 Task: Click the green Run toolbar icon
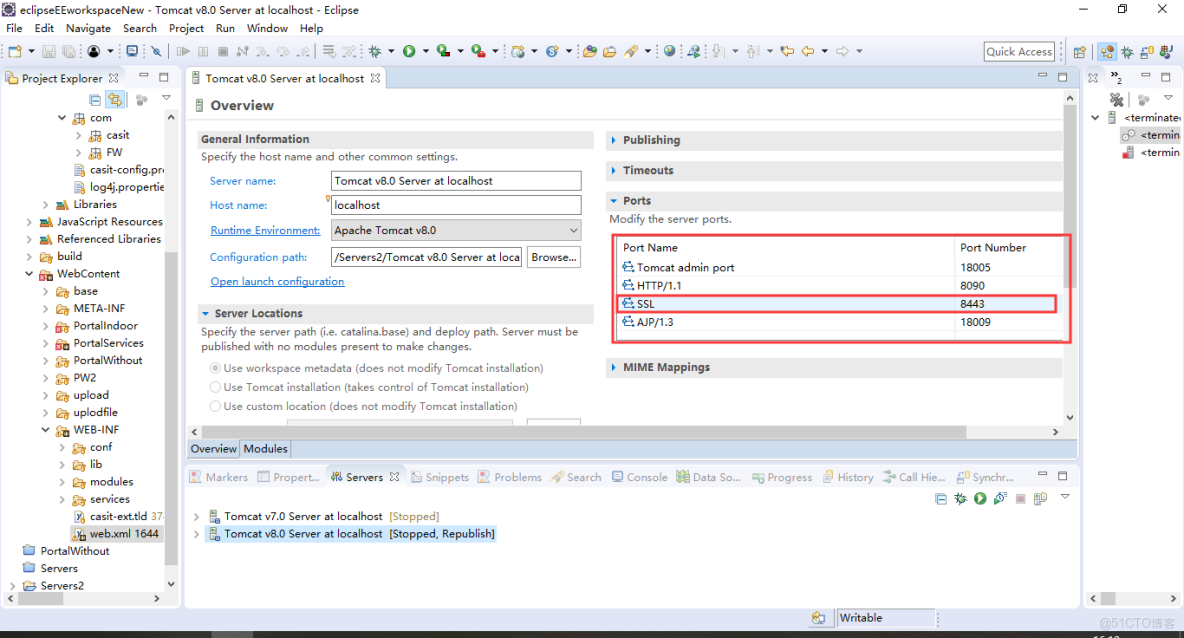(409, 51)
